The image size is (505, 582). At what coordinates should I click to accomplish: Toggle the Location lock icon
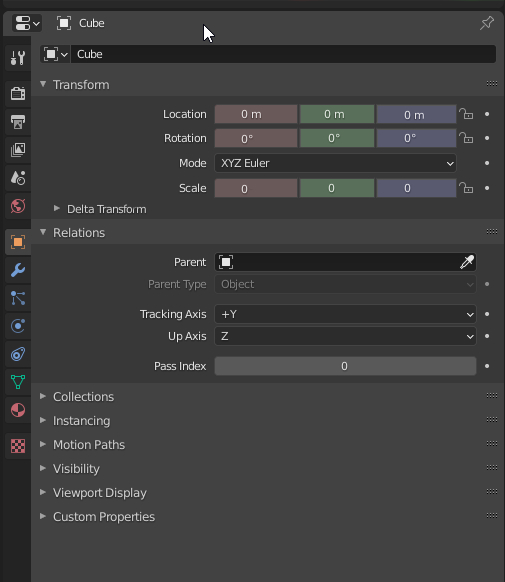(466, 114)
